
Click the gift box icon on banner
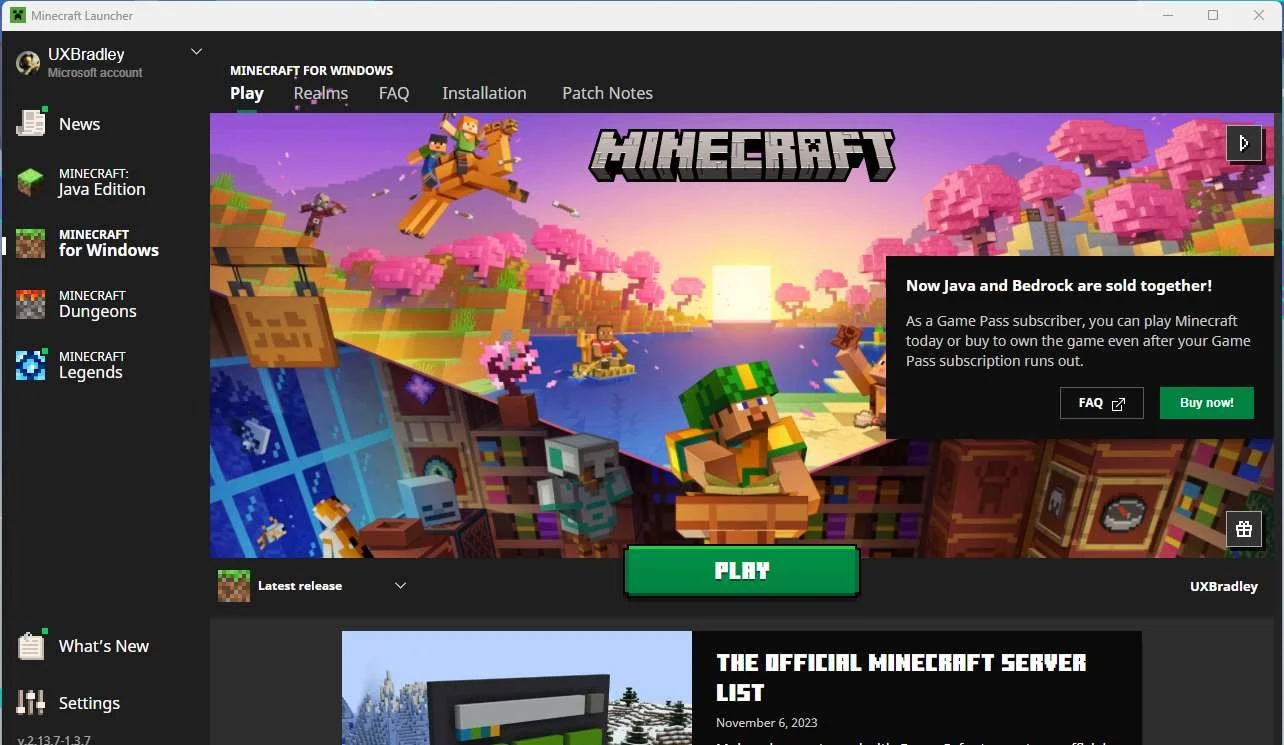pyautogui.click(x=1244, y=529)
